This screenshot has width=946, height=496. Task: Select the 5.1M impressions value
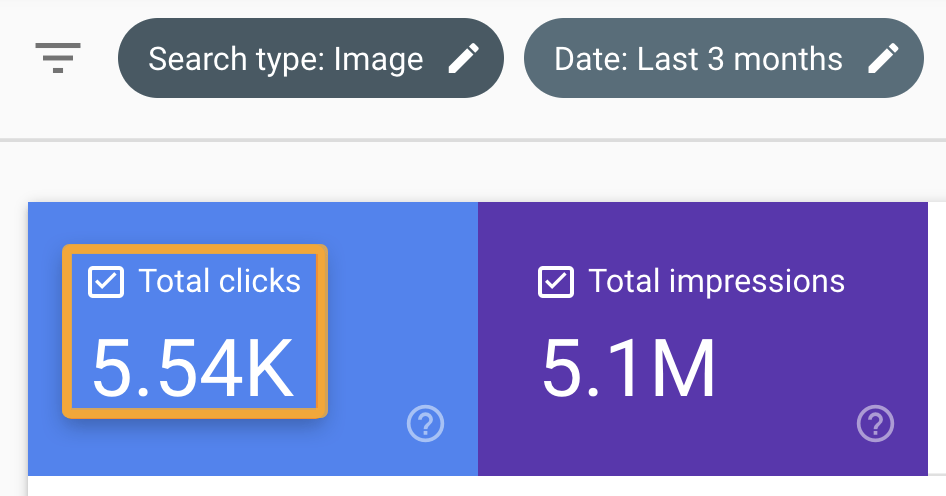pyautogui.click(x=629, y=368)
